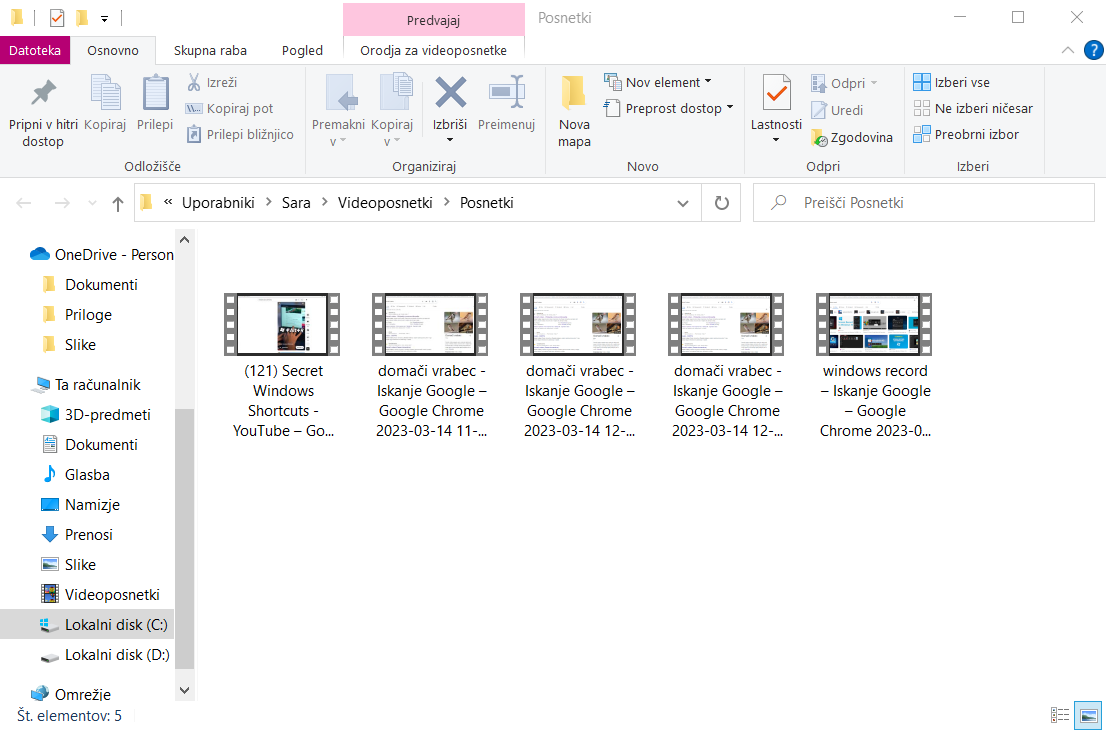
Task: Open Priloge folder under OneDrive
Action: [77, 315]
